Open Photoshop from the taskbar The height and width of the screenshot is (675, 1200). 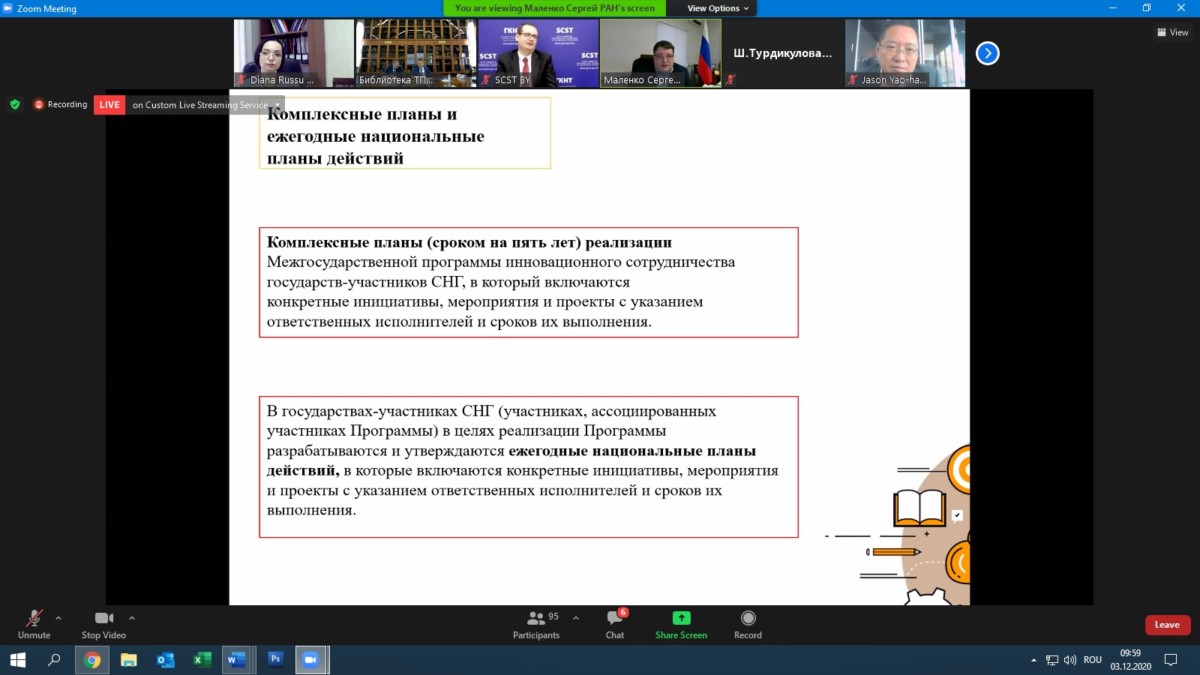pyautogui.click(x=275, y=660)
